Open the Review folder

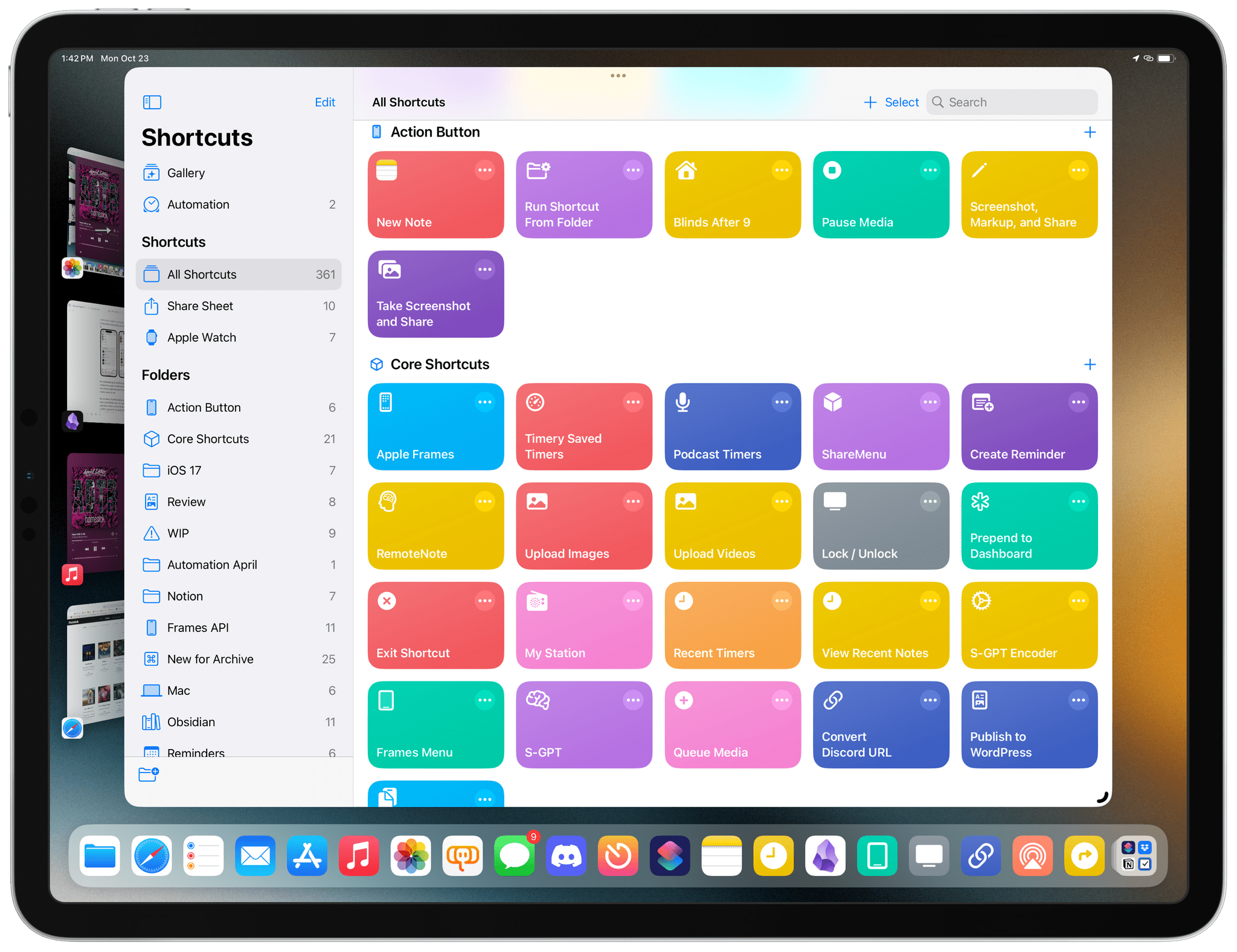(x=239, y=501)
